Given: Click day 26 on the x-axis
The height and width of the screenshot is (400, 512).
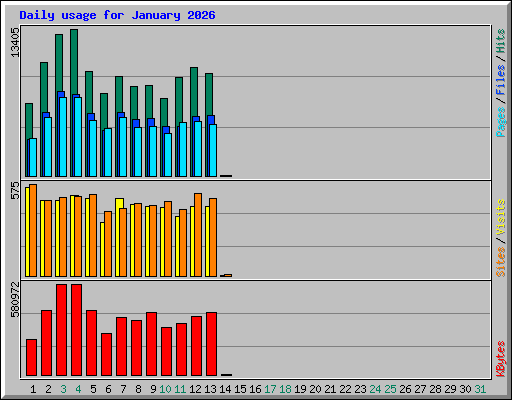Looking at the screenshot, I should click(x=405, y=389).
